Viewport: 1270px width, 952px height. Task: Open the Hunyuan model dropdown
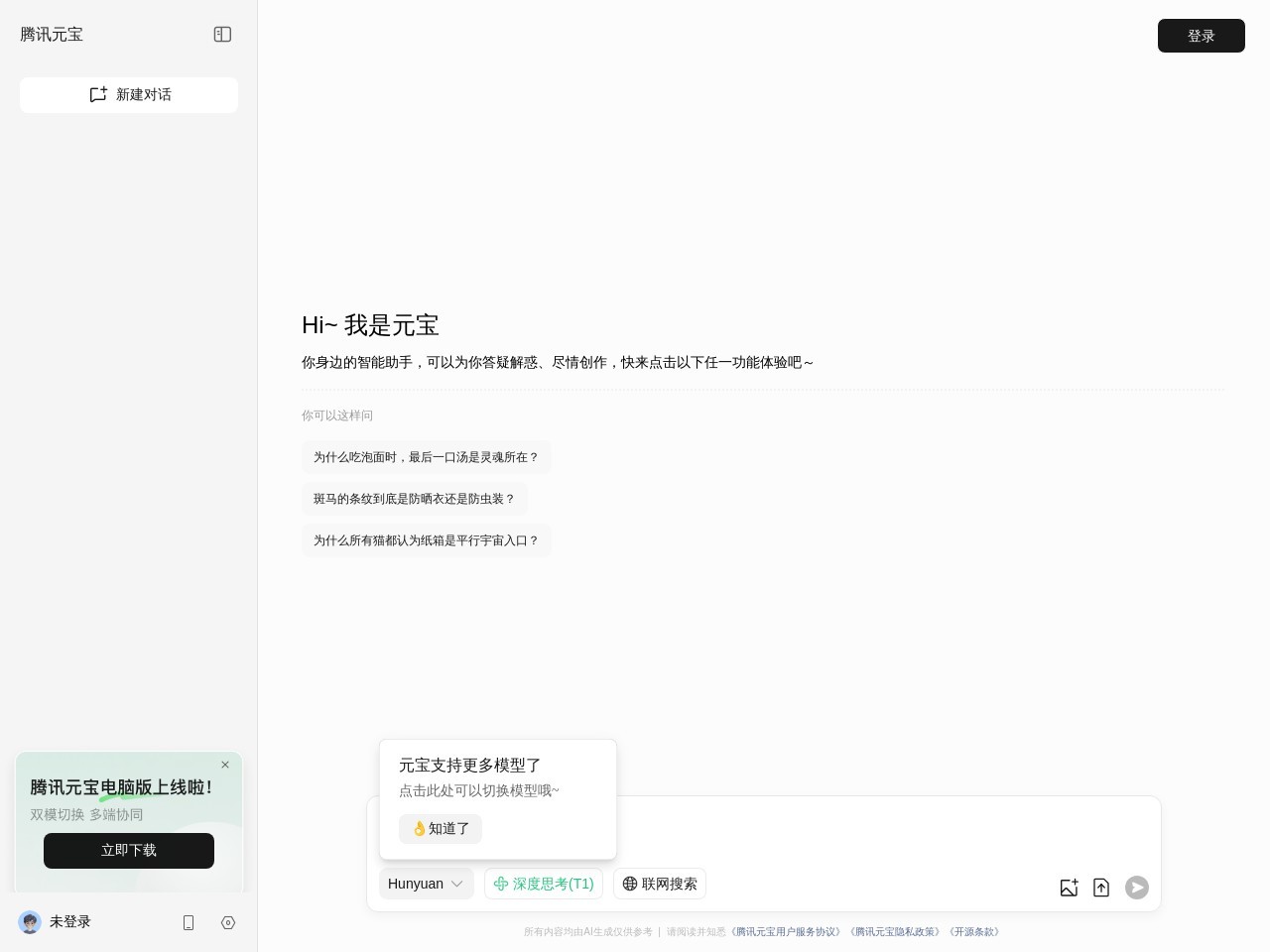[427, 884]
